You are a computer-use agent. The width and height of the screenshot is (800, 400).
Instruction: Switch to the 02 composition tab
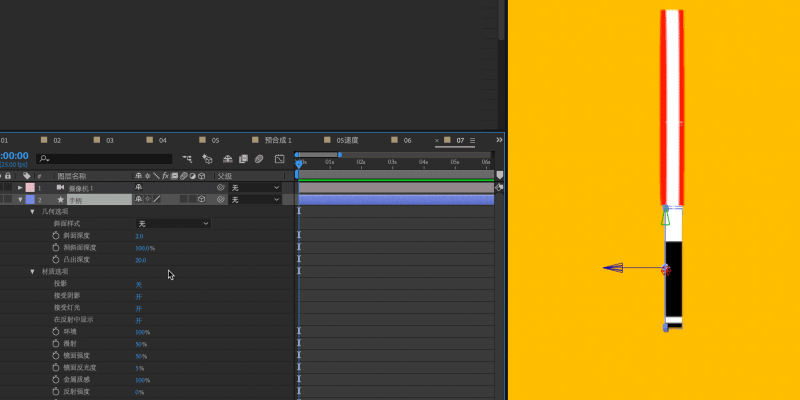[57, 140]
